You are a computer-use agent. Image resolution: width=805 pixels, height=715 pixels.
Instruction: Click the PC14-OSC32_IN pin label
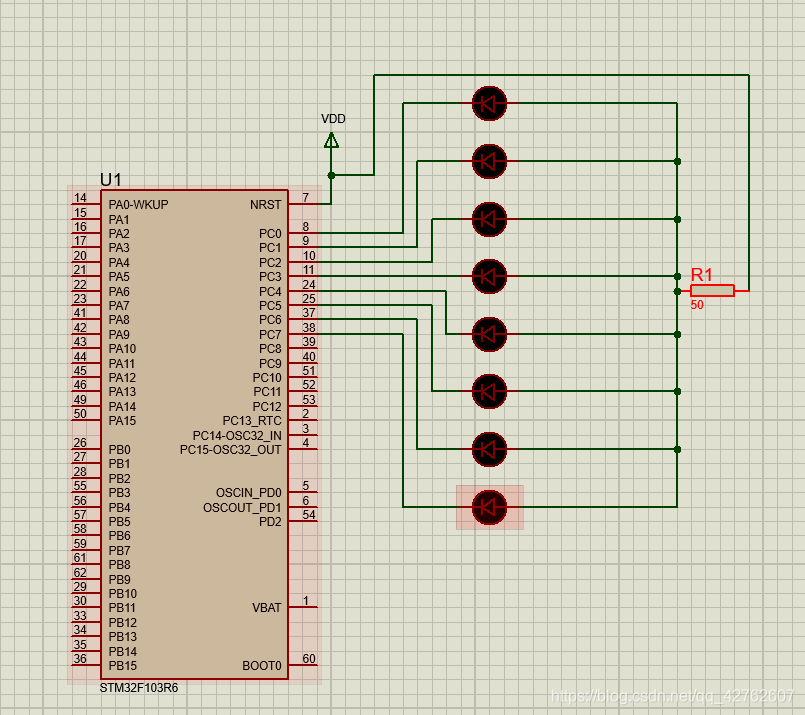[x=237, y=436]
